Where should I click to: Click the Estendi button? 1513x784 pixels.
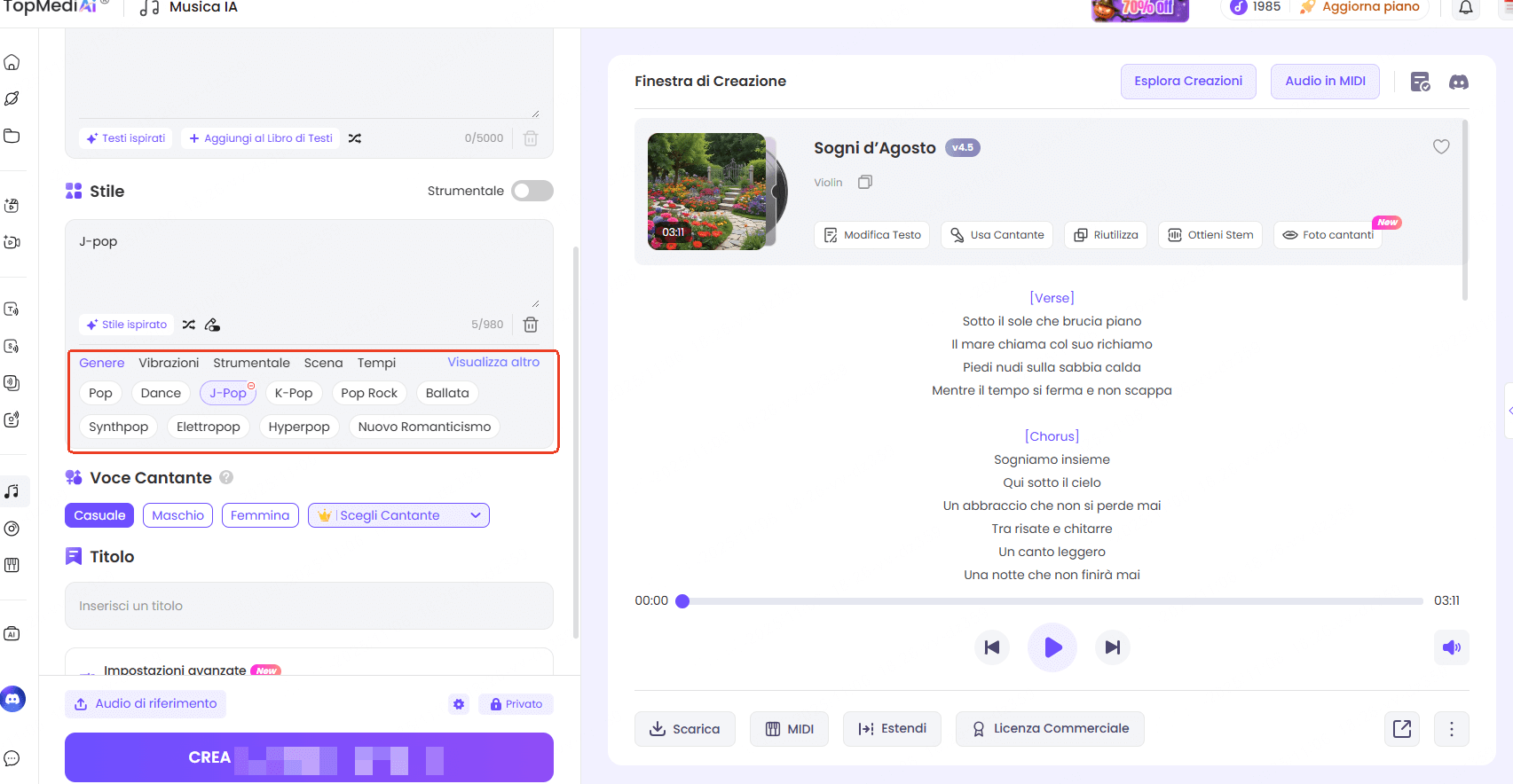coord(892,729)
